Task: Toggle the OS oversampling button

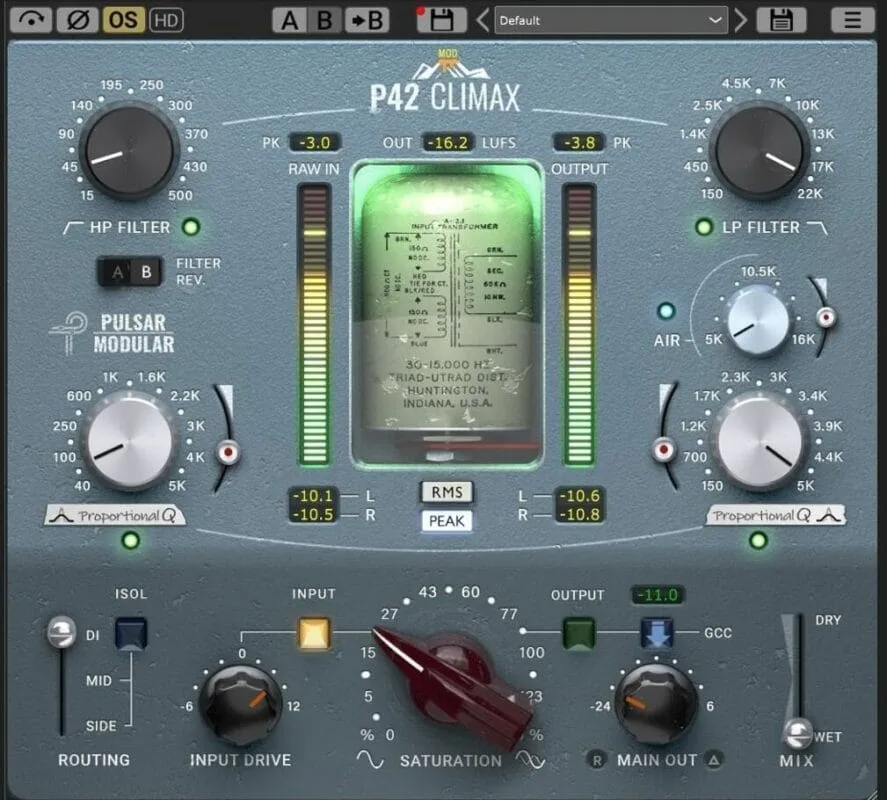Action: 123,20
